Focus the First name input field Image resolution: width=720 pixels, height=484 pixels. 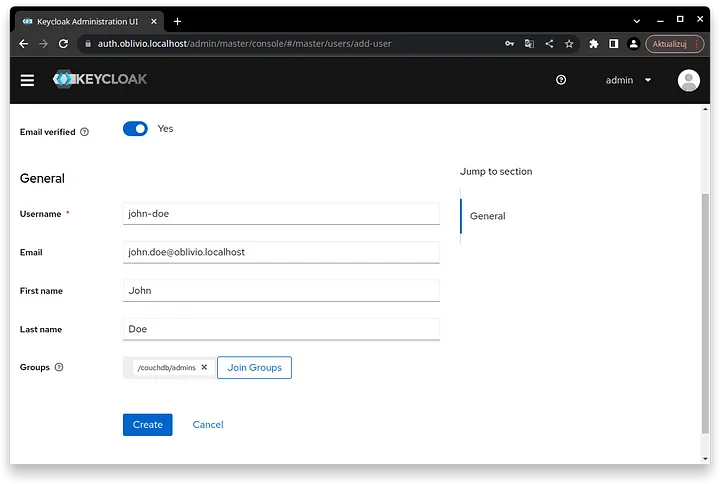[x=281, y=291]
